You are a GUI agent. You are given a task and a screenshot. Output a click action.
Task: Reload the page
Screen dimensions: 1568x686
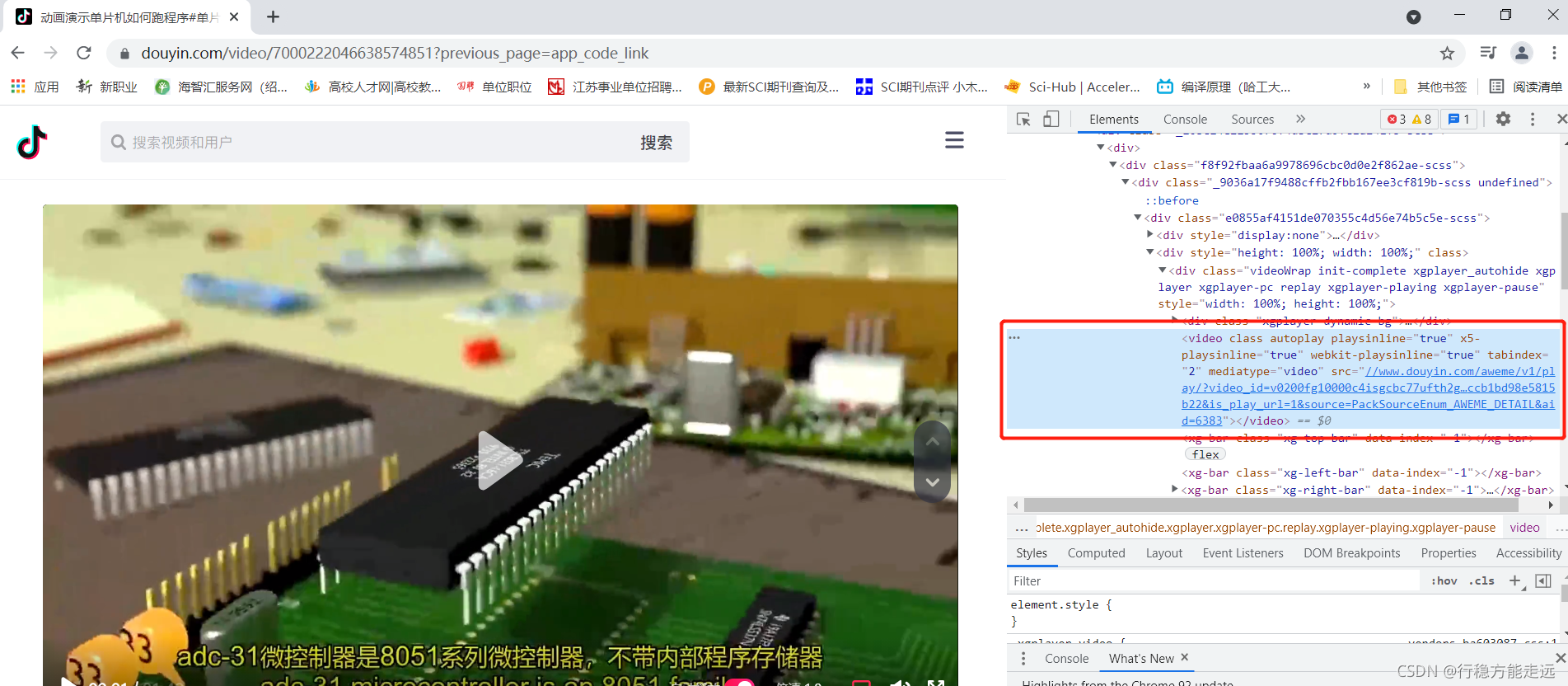[x=83, y=53]
